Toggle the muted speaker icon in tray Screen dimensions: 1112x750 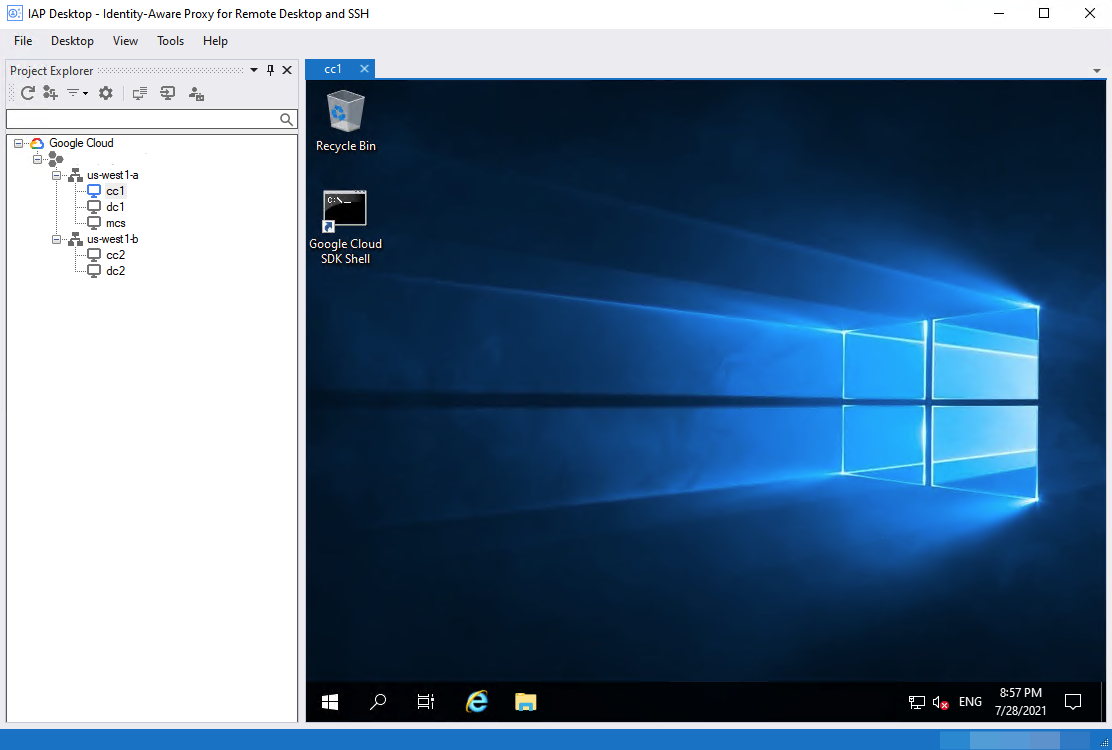[940, 702]
